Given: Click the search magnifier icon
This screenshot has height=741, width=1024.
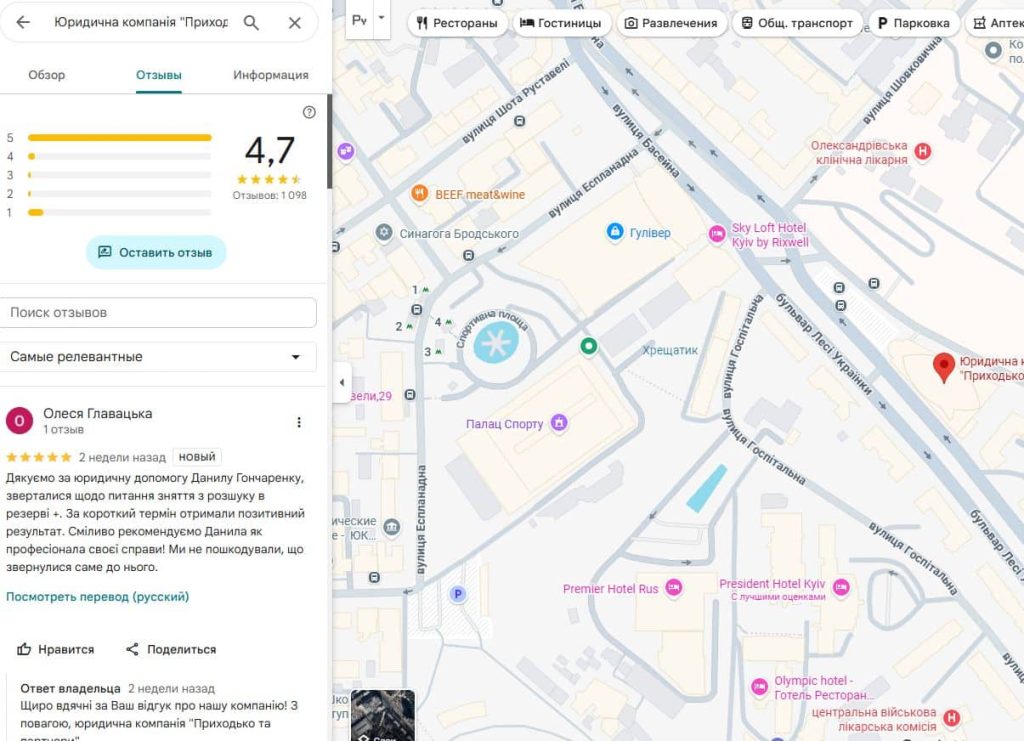Looking at the screenshot, I should (251, 23).
